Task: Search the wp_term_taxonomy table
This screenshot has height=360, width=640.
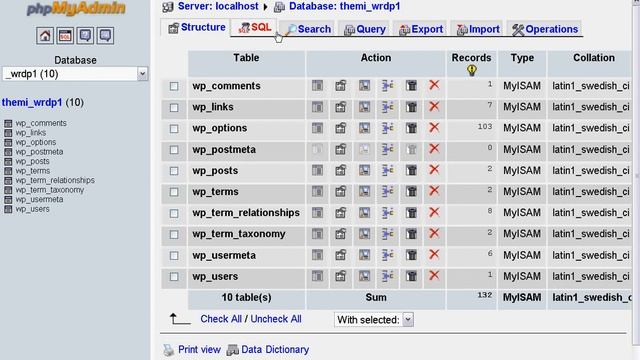Action: click(x=364, y=234)
